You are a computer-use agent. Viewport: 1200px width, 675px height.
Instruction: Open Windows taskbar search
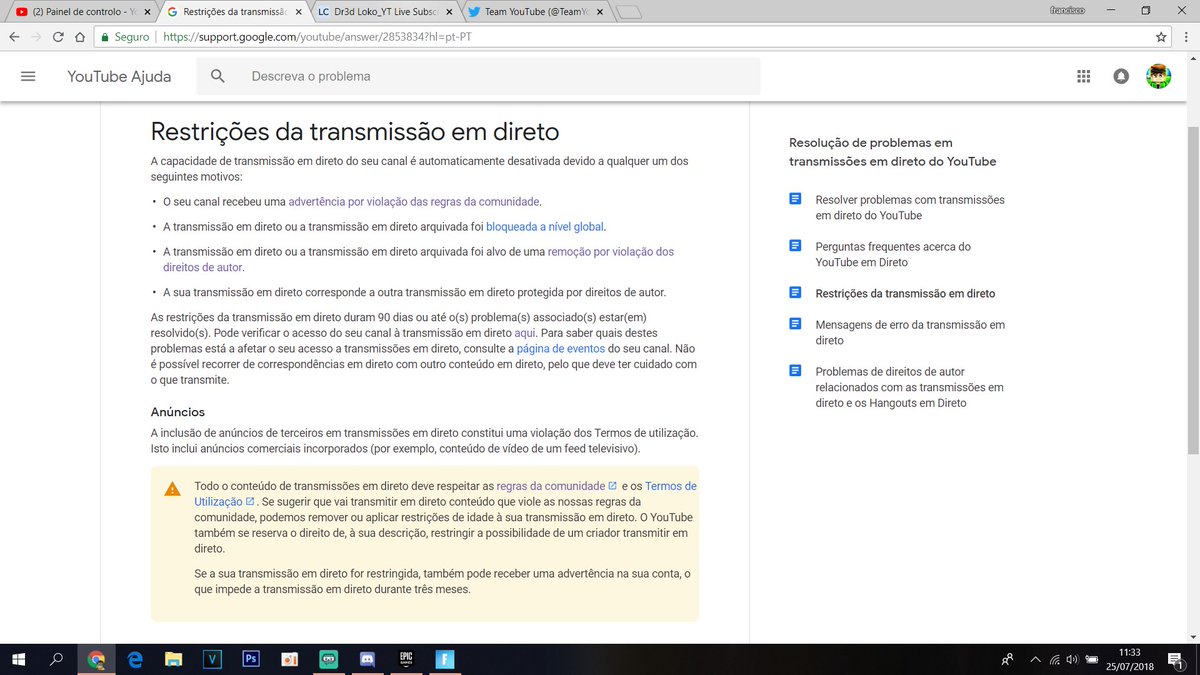57,659
